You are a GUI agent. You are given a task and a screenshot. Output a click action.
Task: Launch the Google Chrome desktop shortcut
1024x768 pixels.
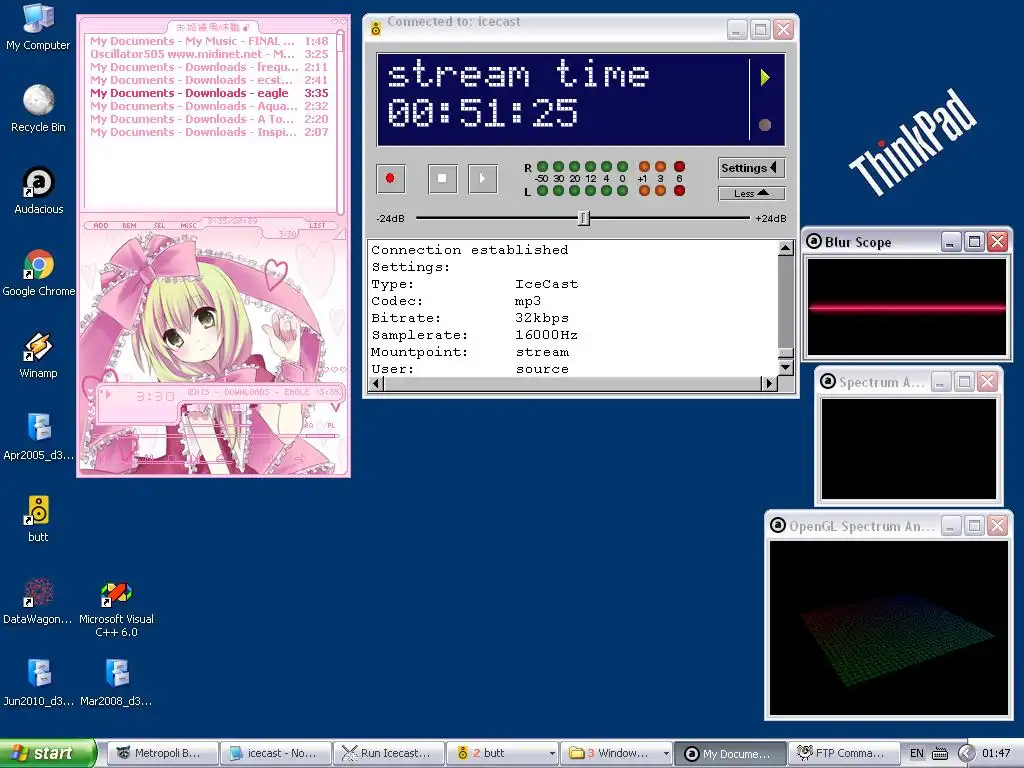[x=38, y=273]
